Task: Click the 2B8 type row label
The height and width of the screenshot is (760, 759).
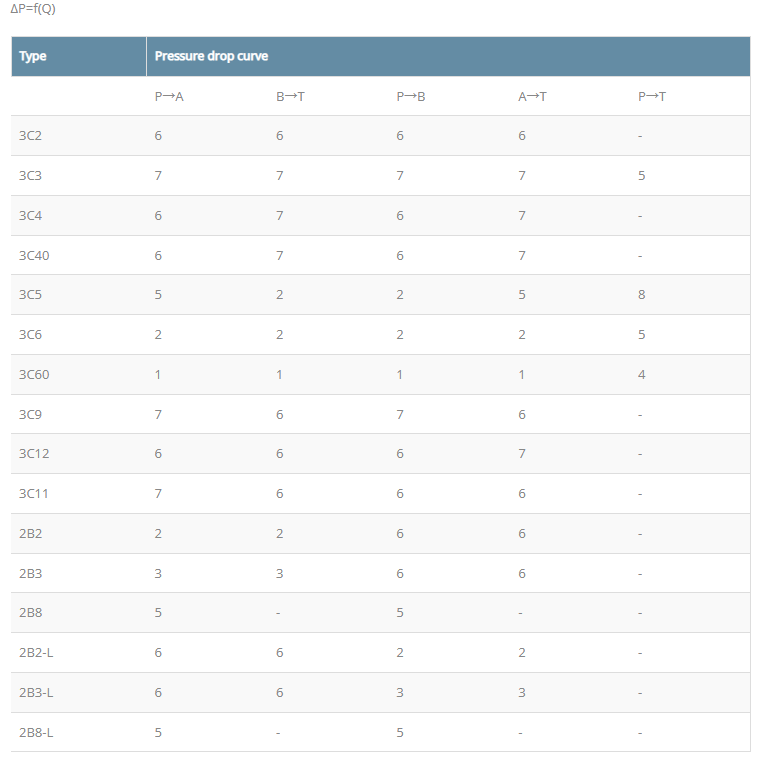Action: click(x=31, y=613)
